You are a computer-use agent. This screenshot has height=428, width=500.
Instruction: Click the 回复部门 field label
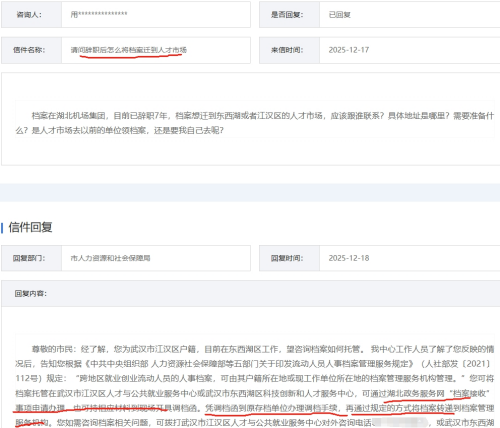(x=29, y=258)
